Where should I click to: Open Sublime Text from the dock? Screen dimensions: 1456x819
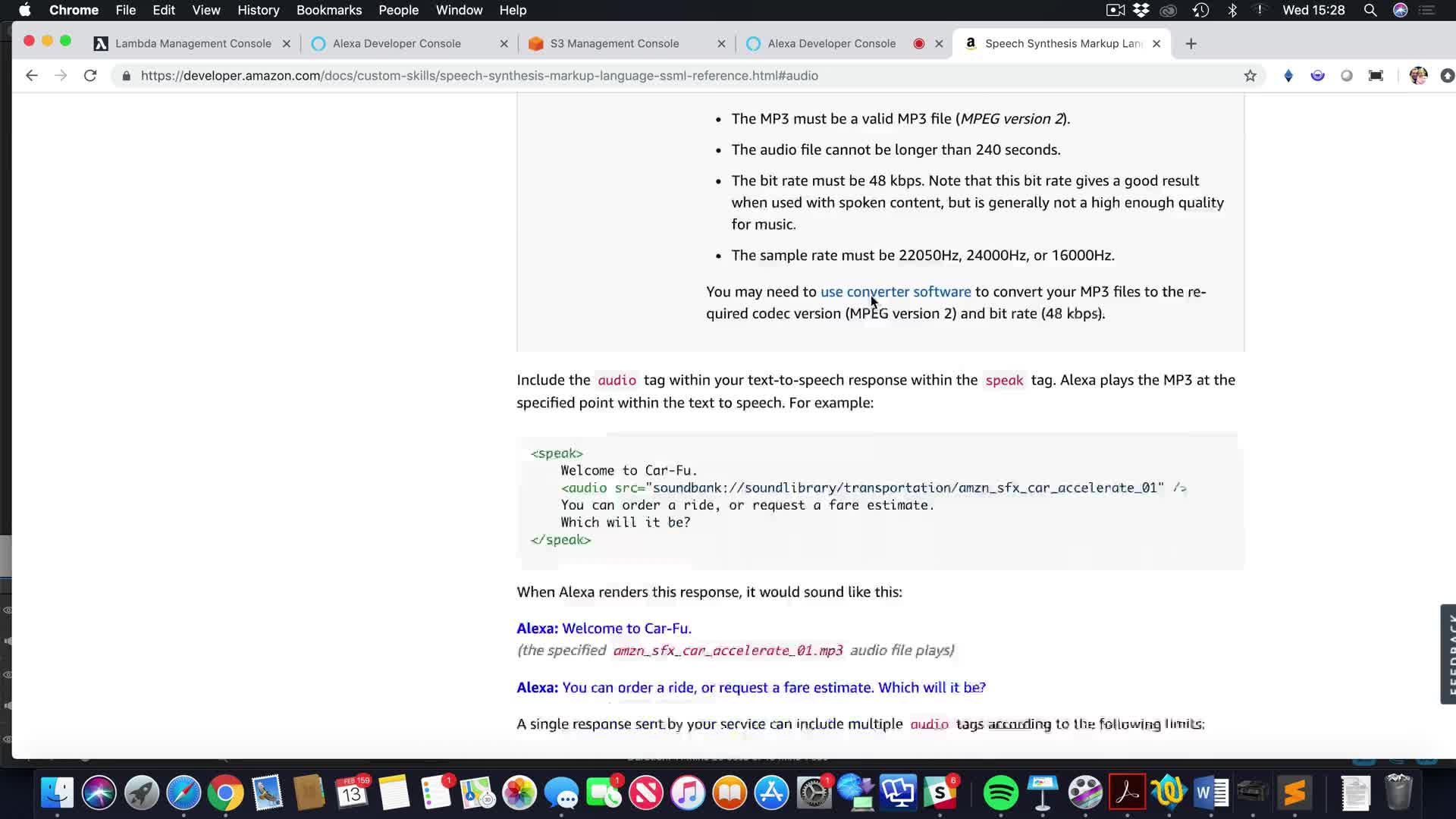point(1294,793)
